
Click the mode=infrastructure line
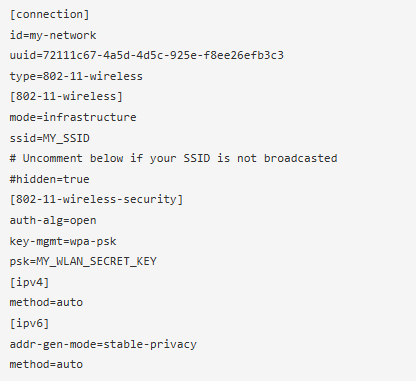(73, 117)
